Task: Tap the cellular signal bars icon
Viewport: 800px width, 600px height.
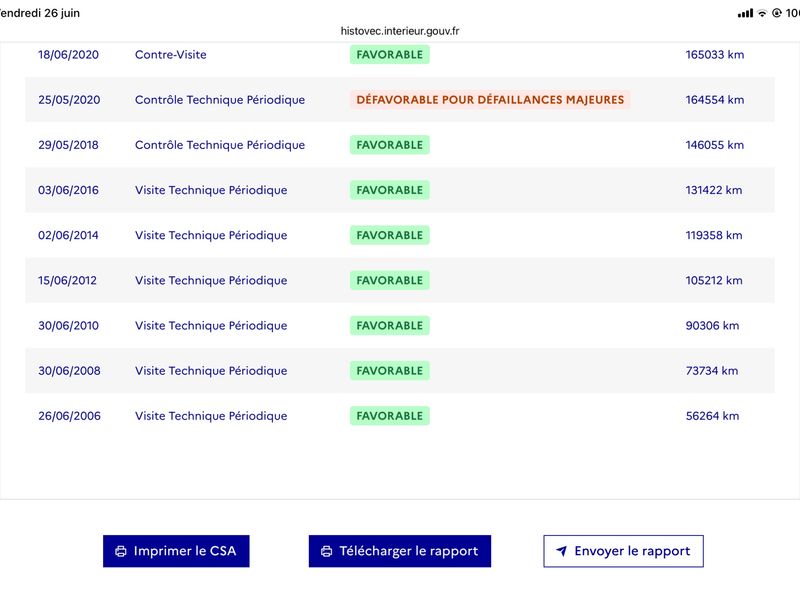Action: [x=745, y=13]
